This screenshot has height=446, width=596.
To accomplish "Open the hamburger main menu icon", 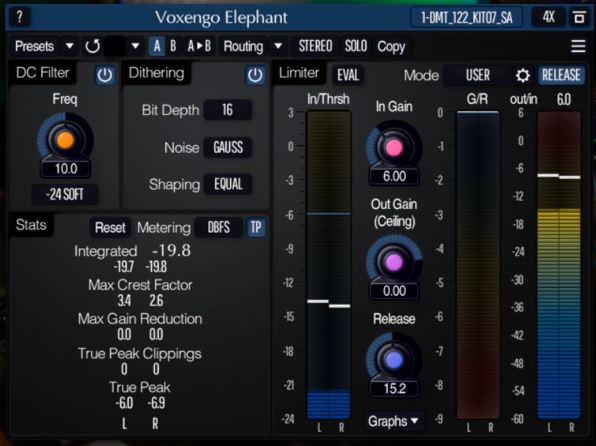I will tap(578, 46).
